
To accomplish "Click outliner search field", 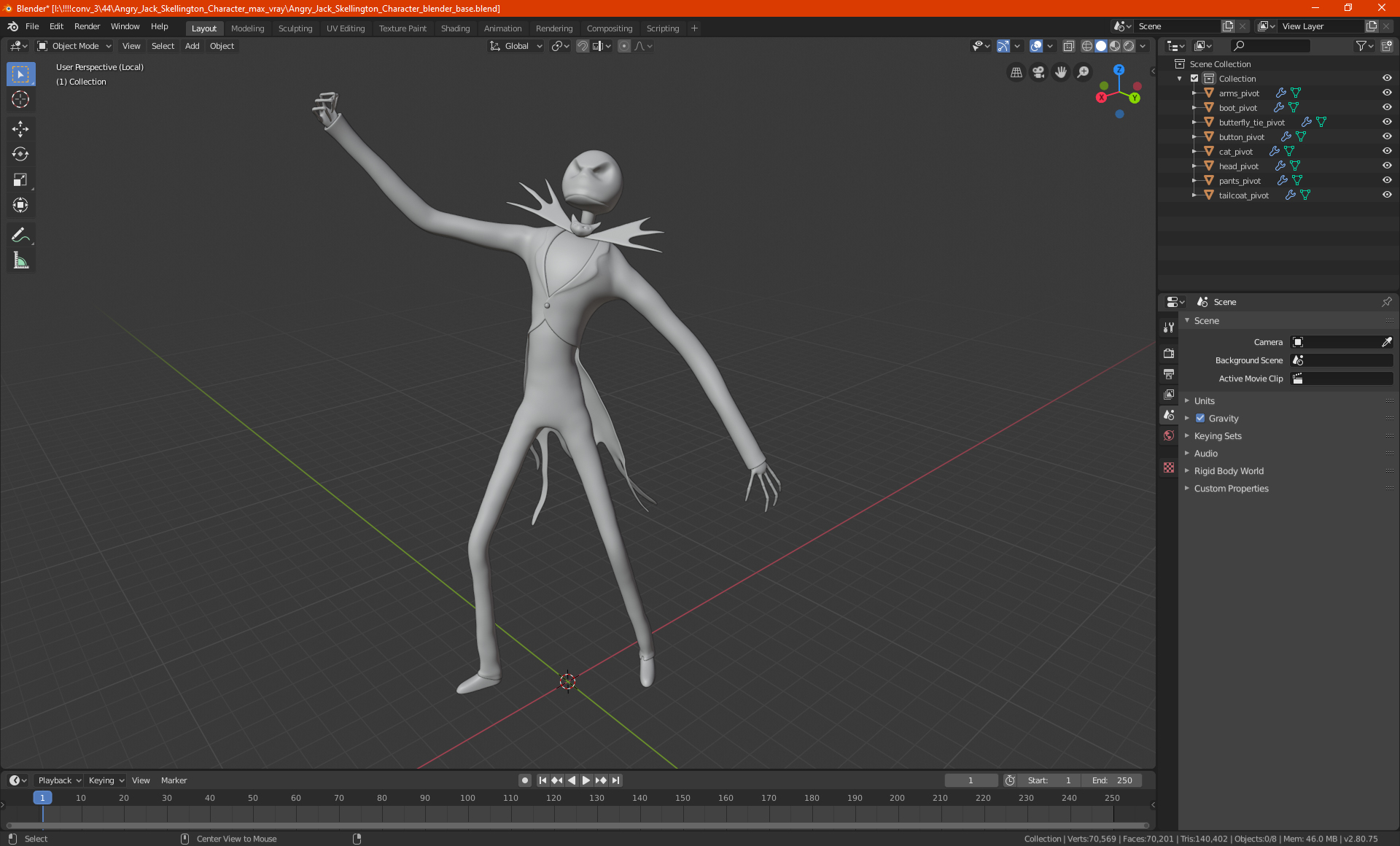I will click(x=1269, y=46).
